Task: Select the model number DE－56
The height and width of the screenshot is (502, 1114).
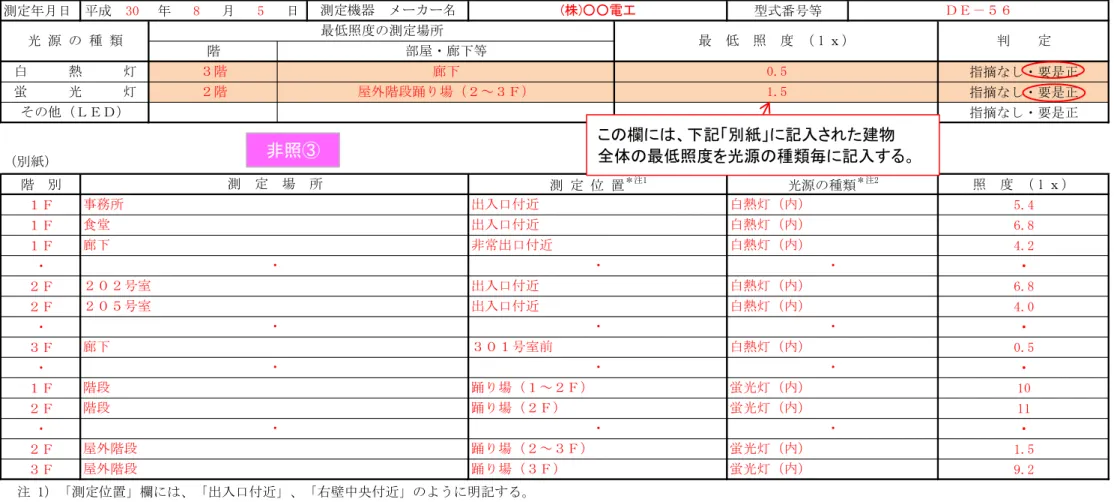Action: (978, 11)
